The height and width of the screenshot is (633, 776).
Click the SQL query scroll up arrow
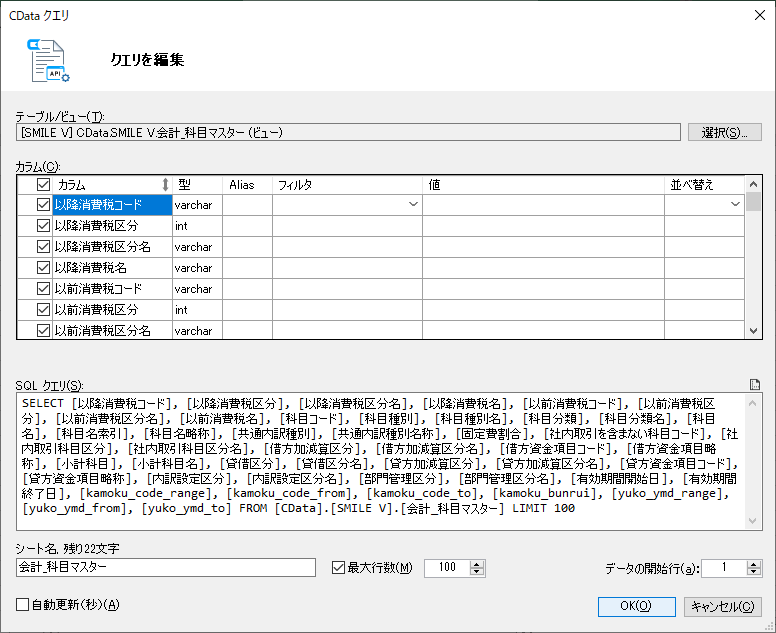pos(753,403)
